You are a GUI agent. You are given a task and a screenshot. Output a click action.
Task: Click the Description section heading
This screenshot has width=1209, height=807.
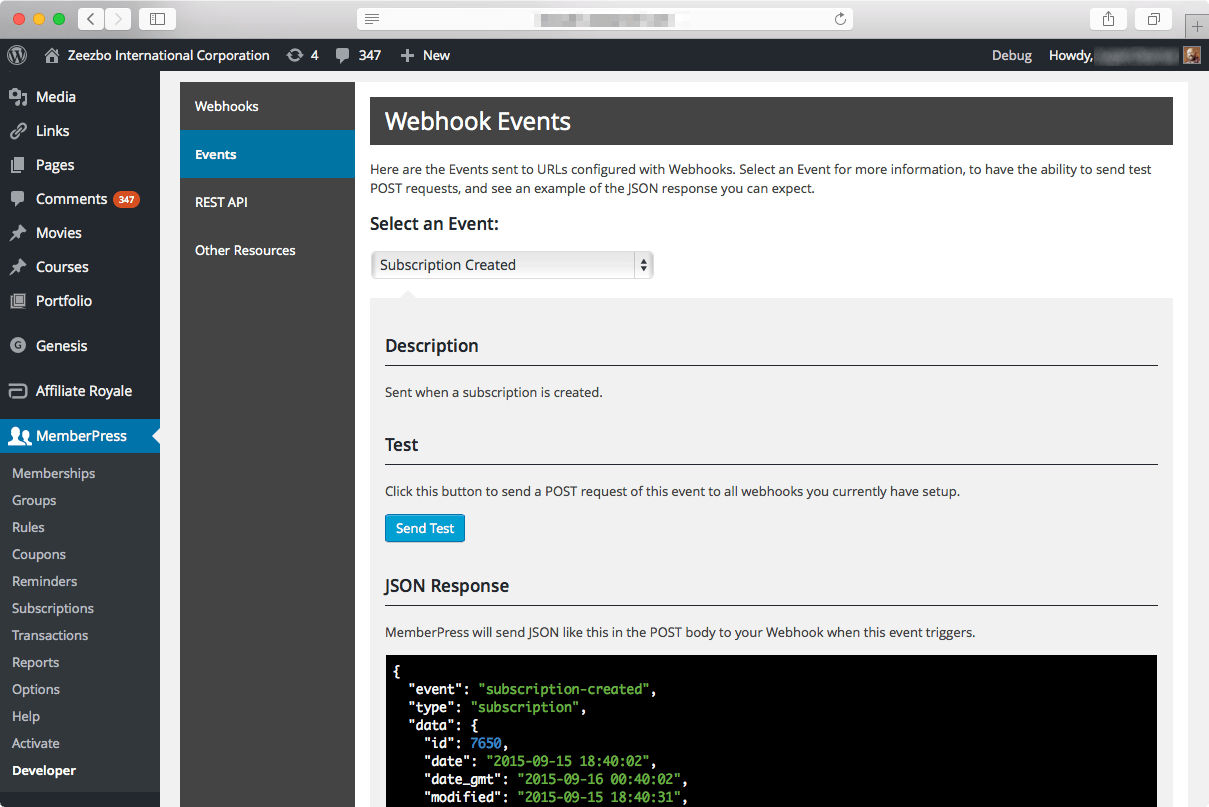(x=432, y=346)
